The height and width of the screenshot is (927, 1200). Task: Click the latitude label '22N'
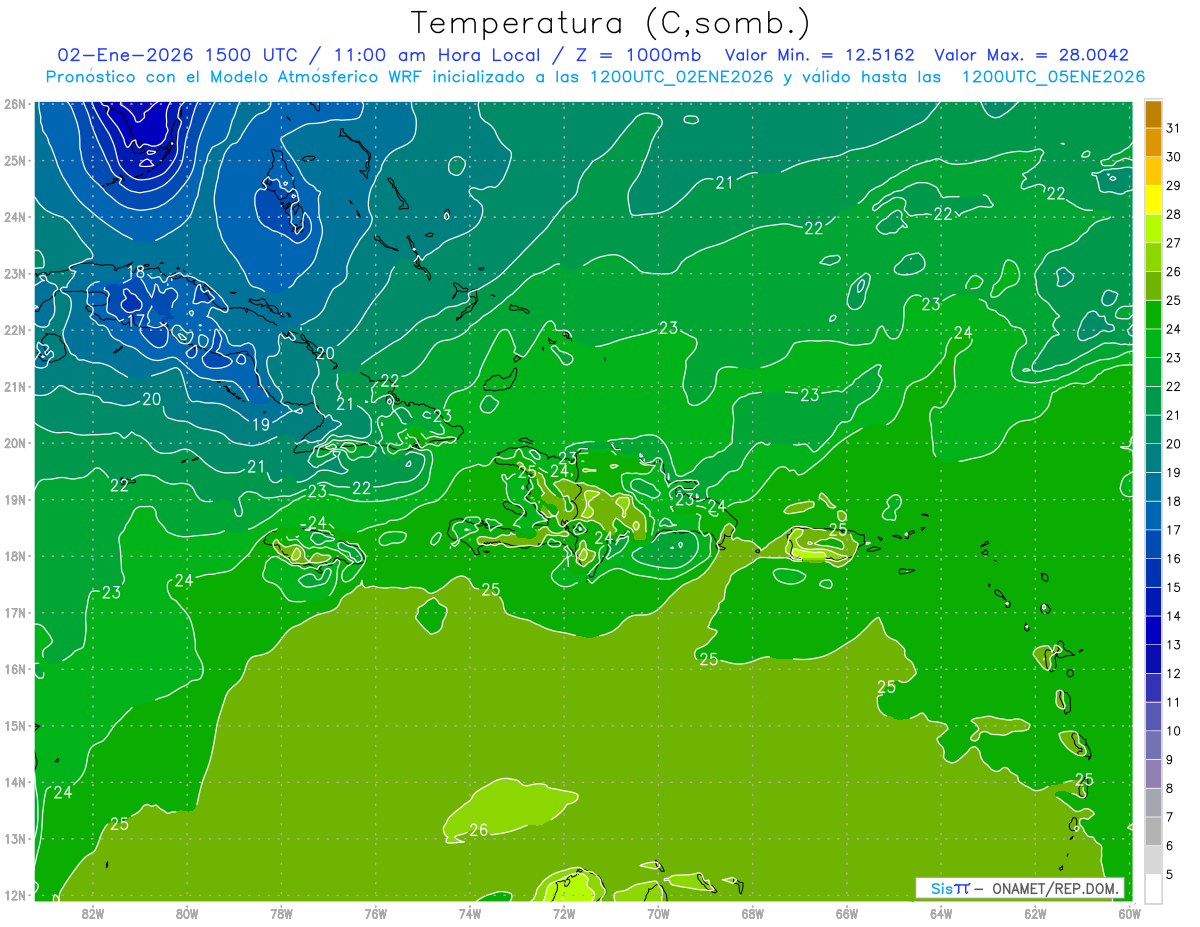[14, 330]
